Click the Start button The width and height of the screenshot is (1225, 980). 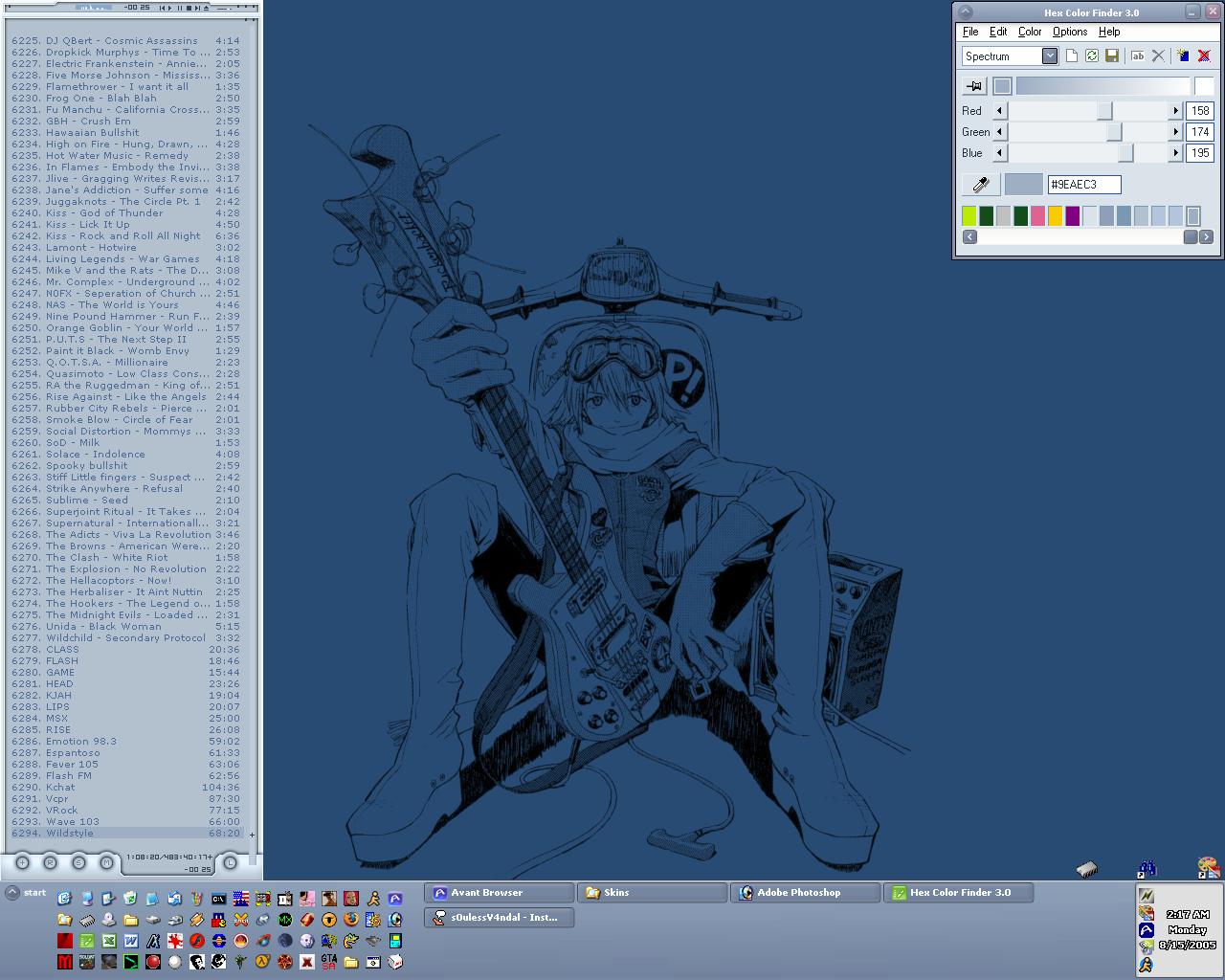coord(26,893)
